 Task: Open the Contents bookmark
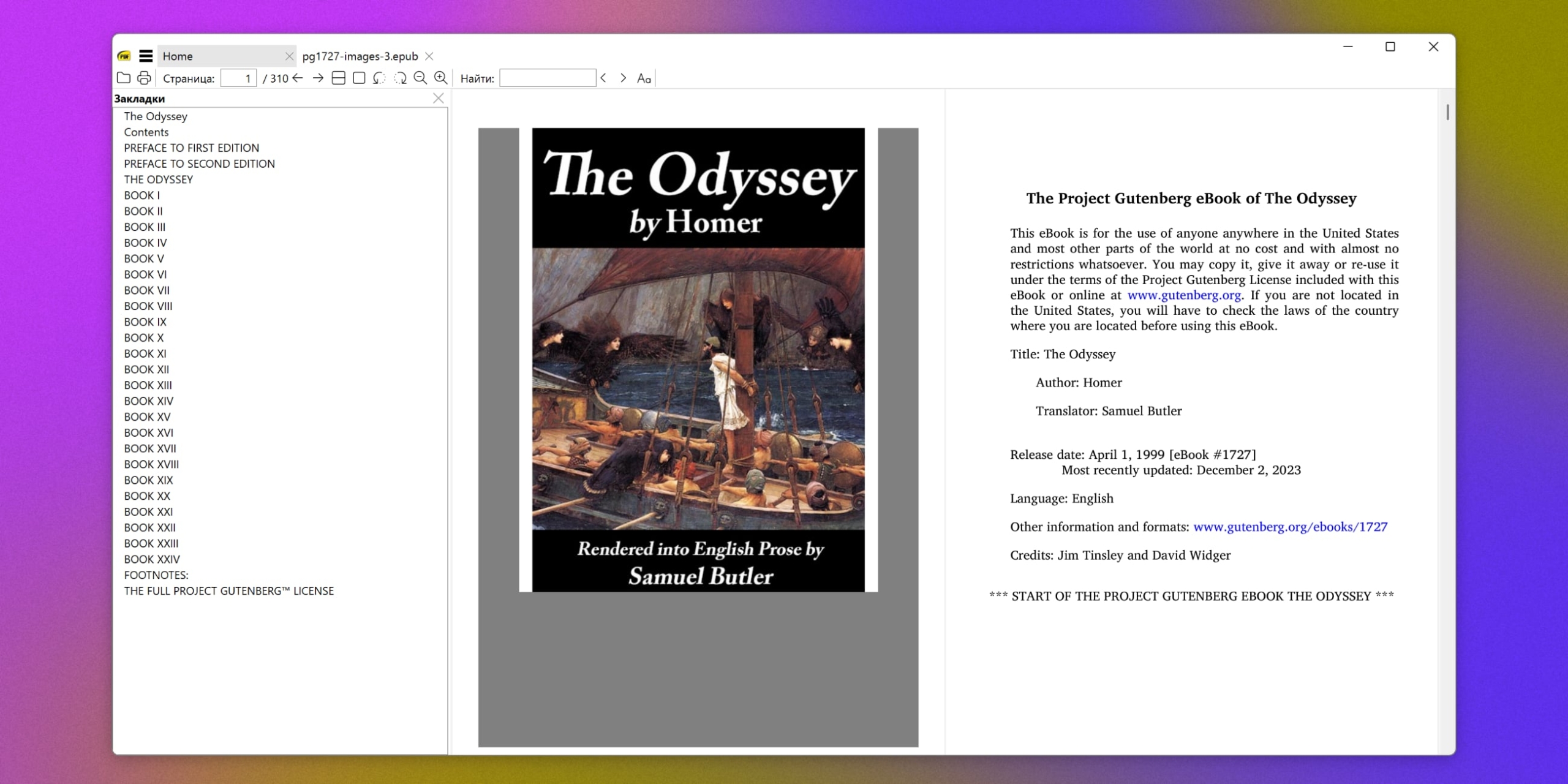[x=146, y=132]
